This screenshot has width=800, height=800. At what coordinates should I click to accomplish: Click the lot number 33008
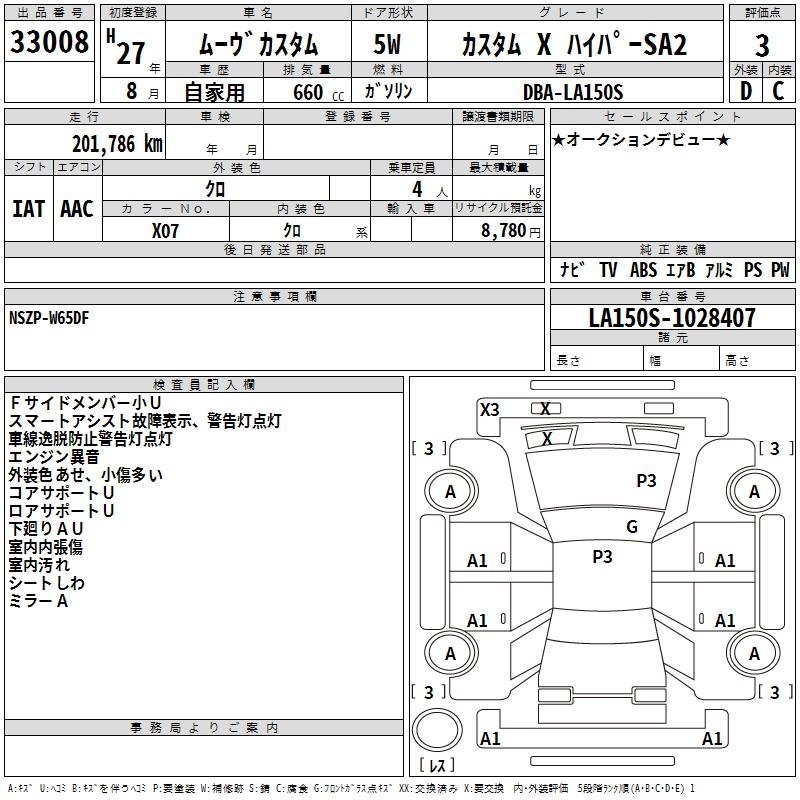coord(49,42)
